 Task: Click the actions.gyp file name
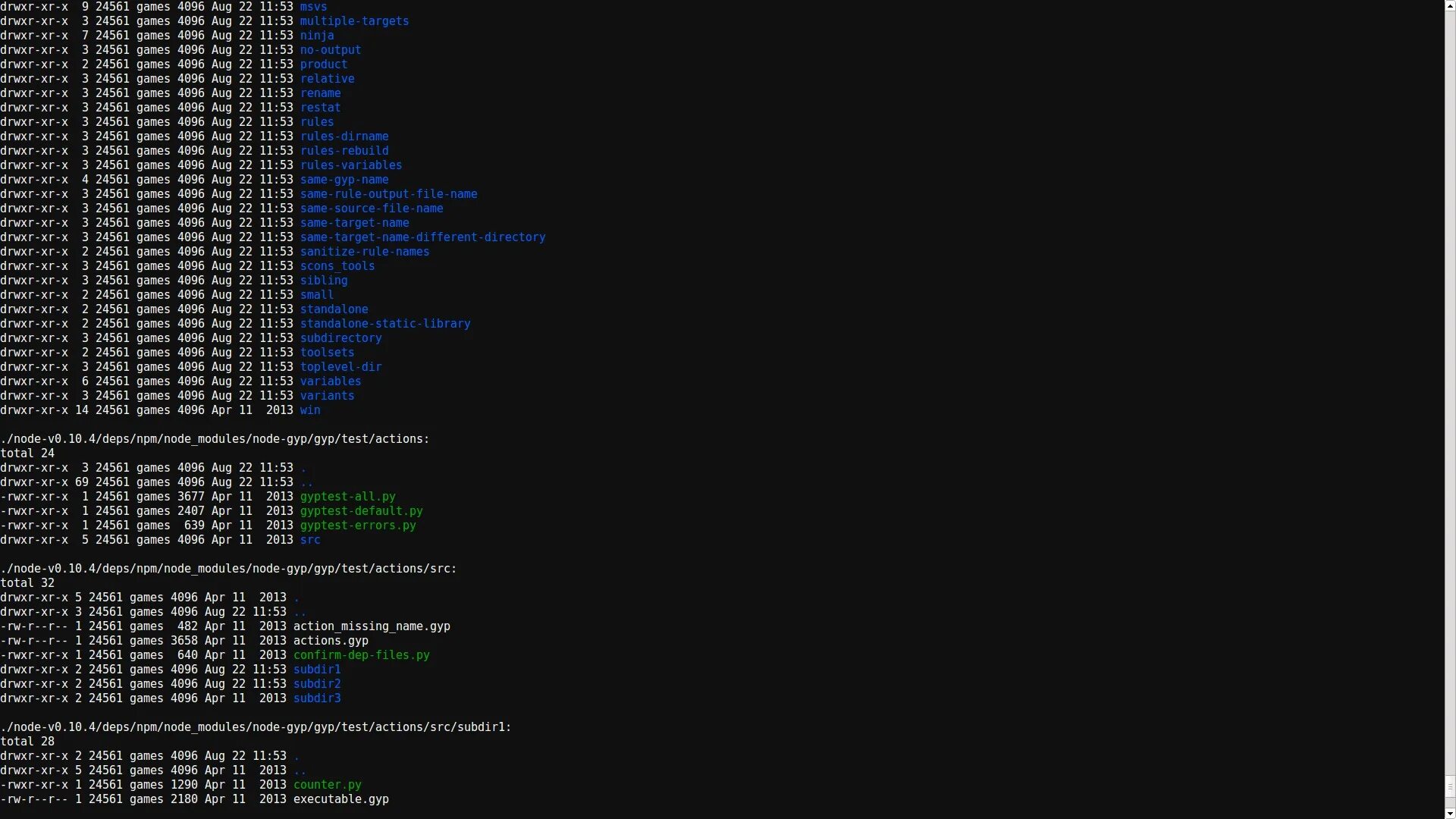(x=331, y=641)
